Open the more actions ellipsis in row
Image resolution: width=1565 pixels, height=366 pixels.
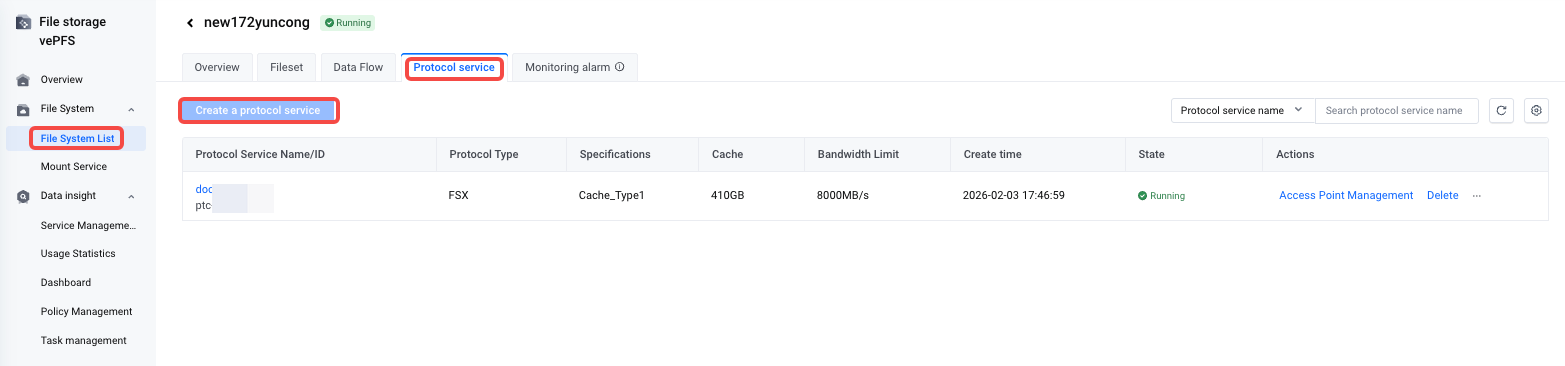[1476, 196]
